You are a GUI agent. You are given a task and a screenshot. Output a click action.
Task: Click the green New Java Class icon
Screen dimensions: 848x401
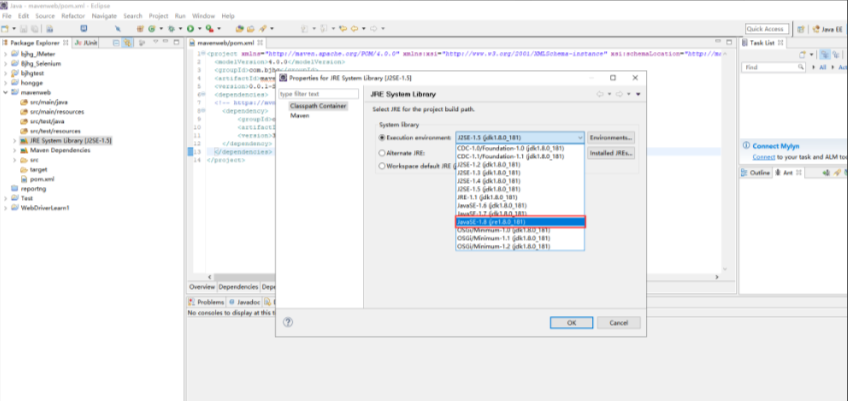(151, 29)
